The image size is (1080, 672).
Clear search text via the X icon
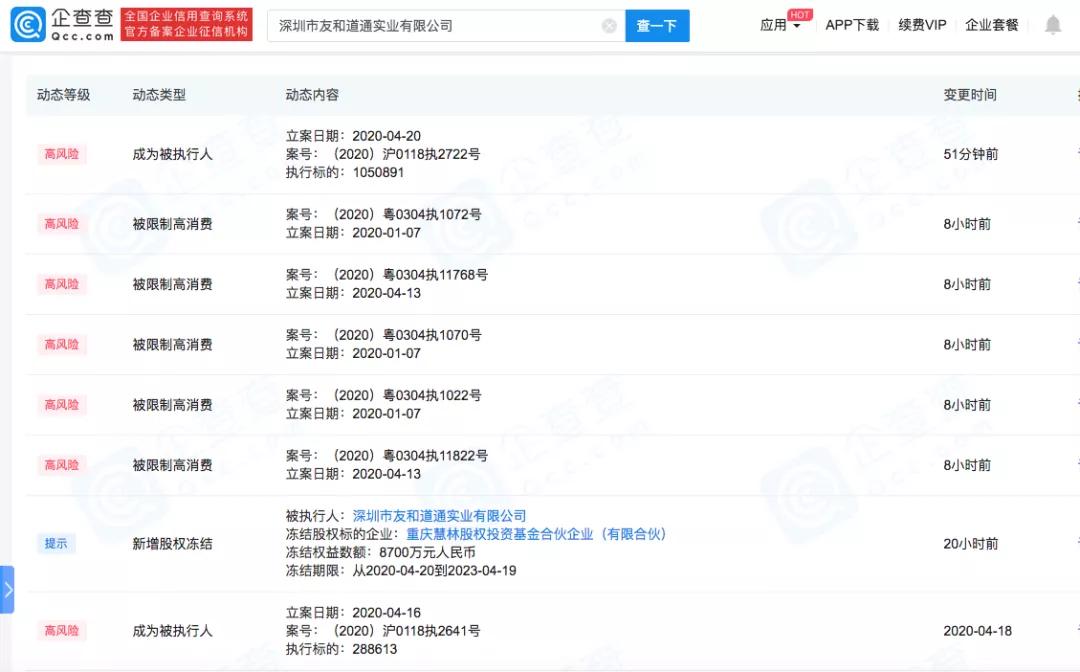pyautogui.click(x=609, y=25)
